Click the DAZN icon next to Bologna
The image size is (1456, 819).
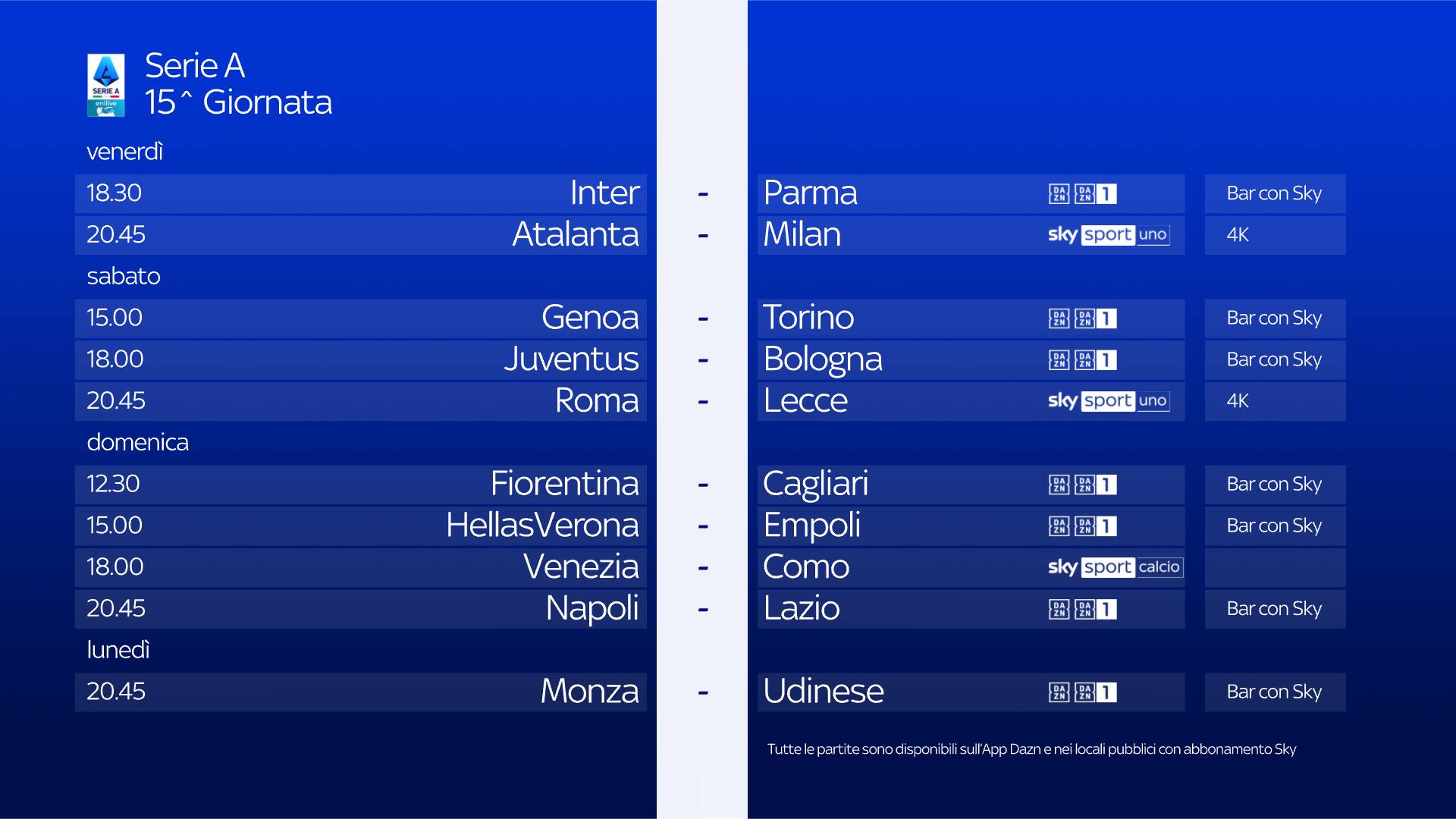(1083, 360)
